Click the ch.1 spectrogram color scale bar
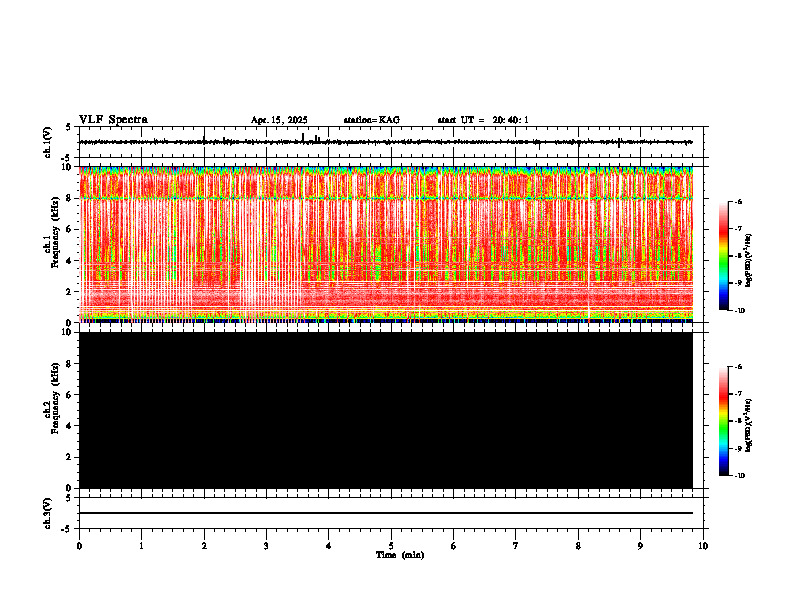The height and width of the screenshot is (612, 792). pos(723,256)
